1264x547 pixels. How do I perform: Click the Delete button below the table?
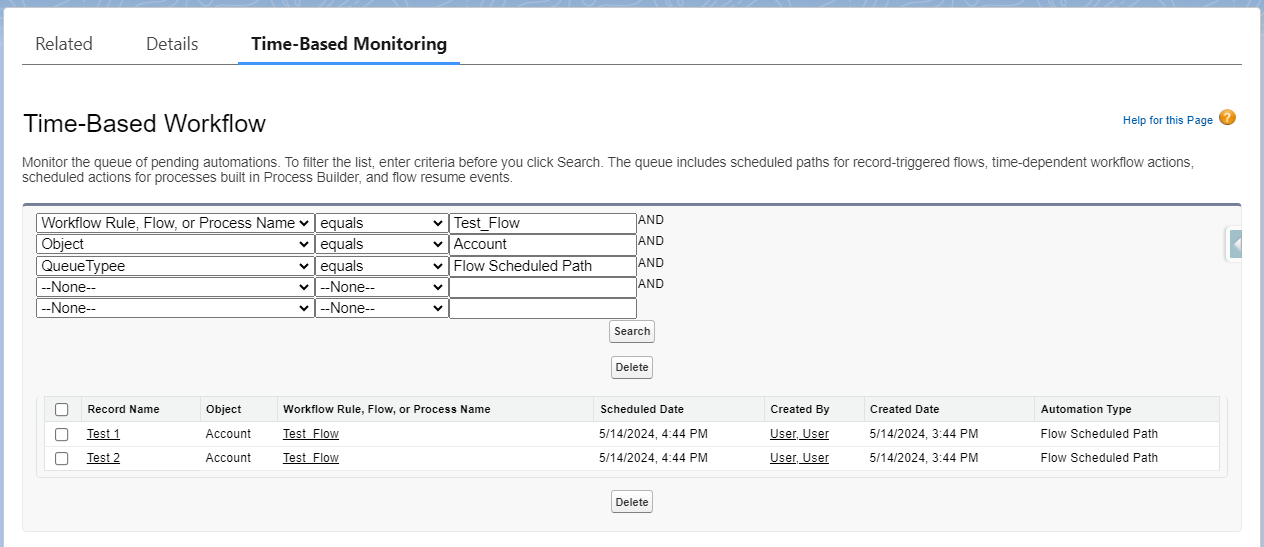click(632, 502)
